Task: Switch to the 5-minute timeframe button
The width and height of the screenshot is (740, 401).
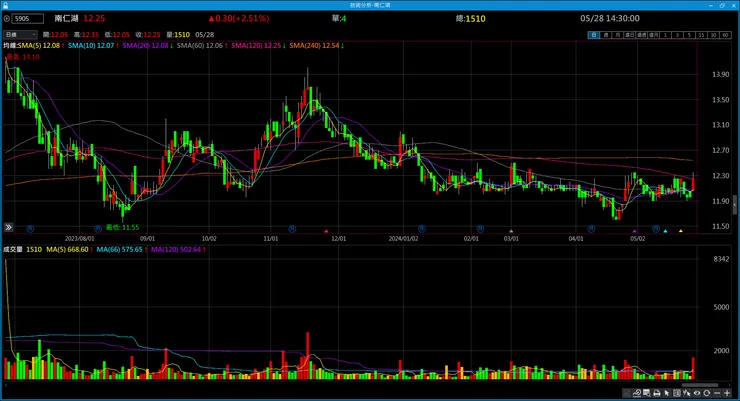Action: pos(689,35)
